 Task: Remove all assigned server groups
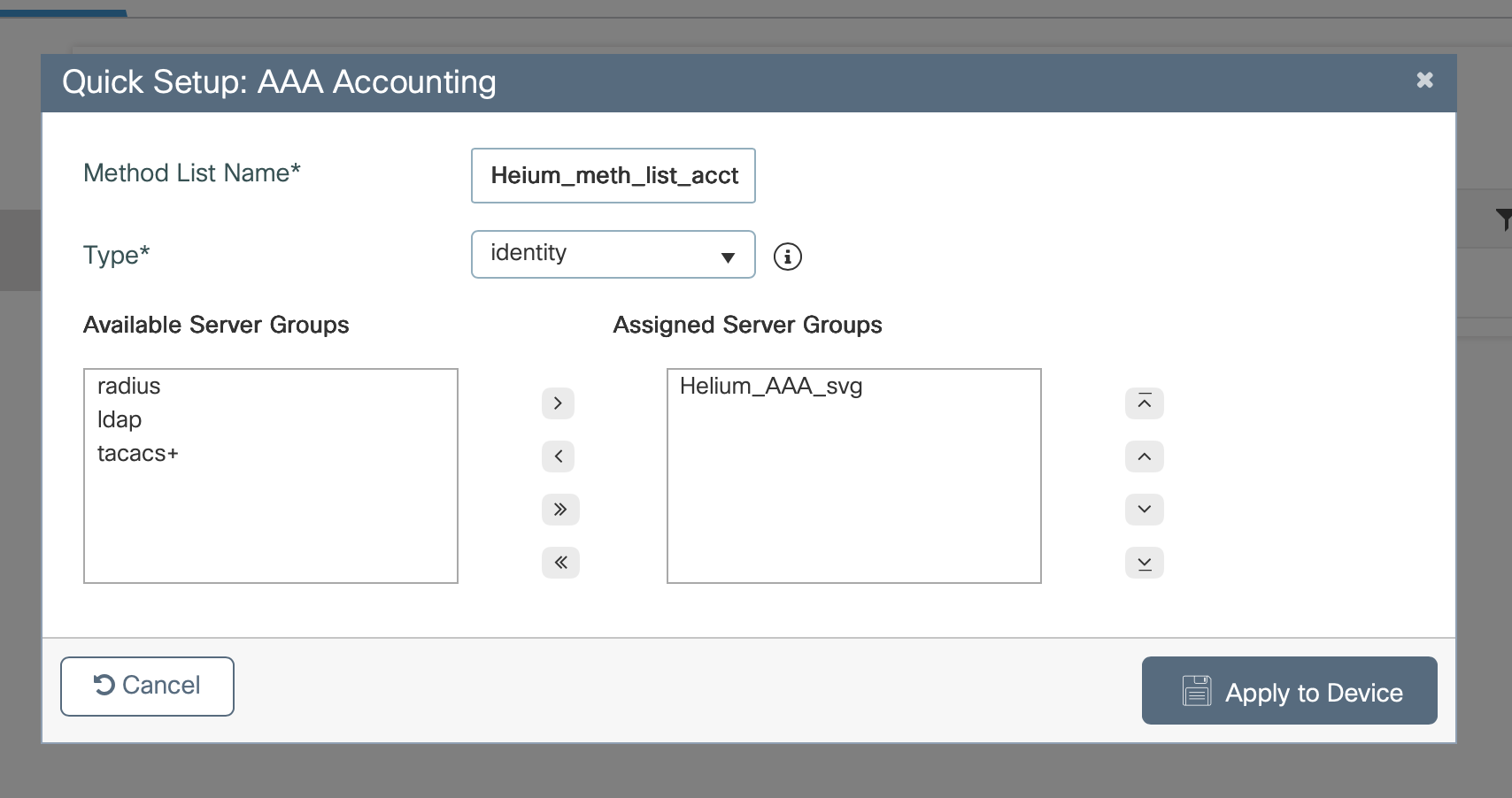[559, 563]
